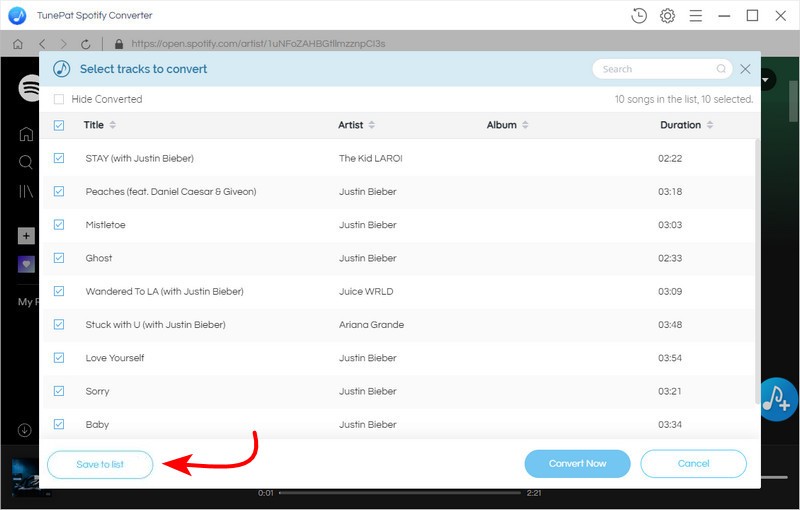Click the now playing album thumbnail
The width and height of the screenshot is (800, 510).
point(25,477)
